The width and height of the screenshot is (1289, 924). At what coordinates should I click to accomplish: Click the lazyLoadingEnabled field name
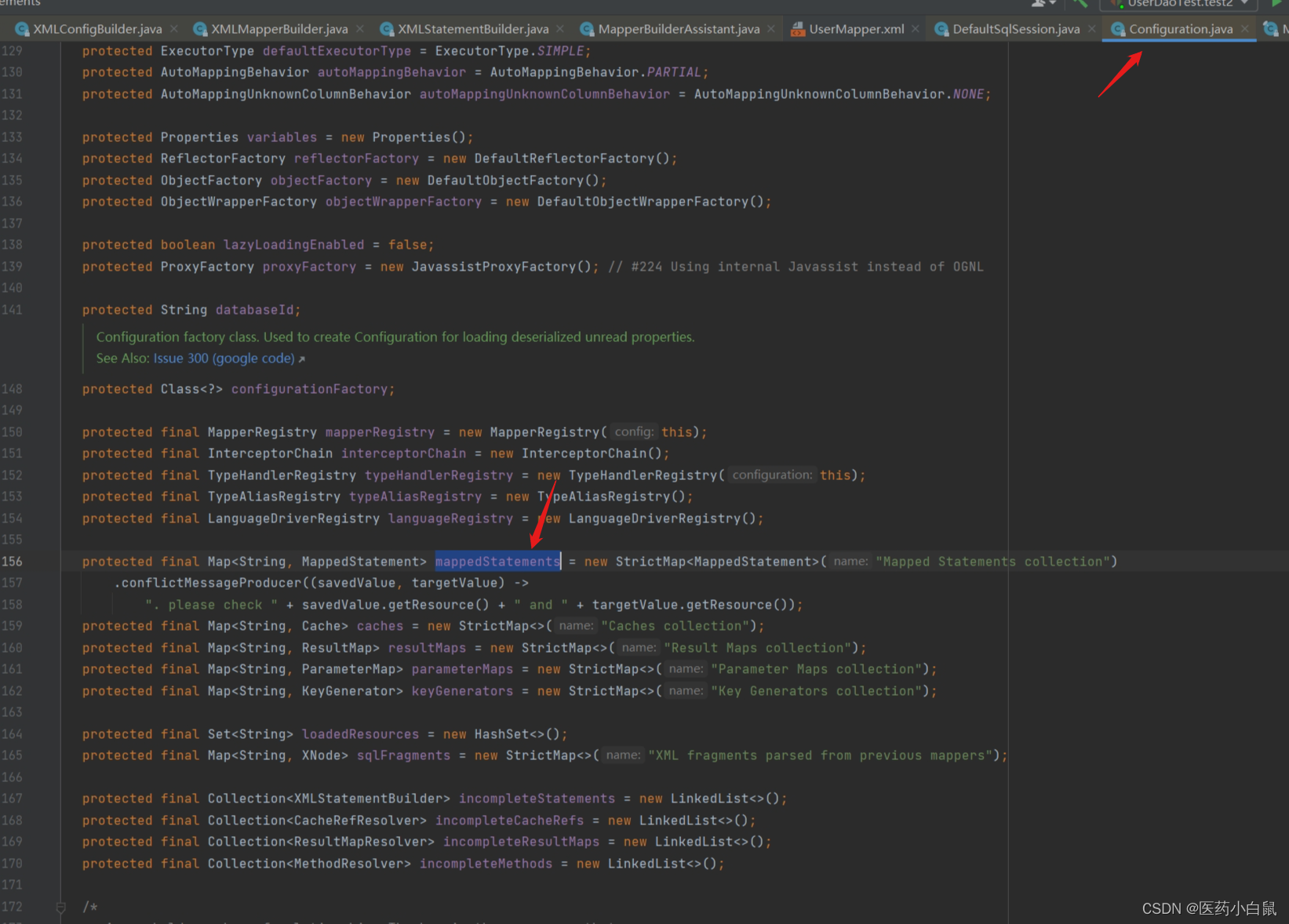[x=293, y=245]
